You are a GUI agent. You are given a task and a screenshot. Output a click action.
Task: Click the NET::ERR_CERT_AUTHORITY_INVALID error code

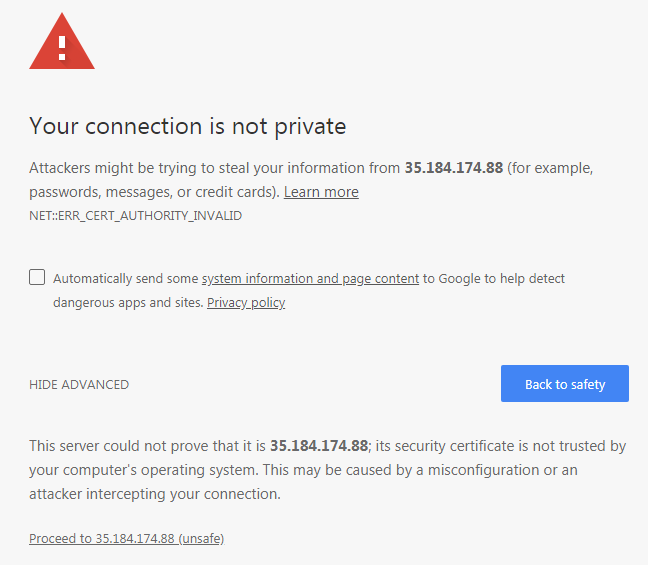136,215
